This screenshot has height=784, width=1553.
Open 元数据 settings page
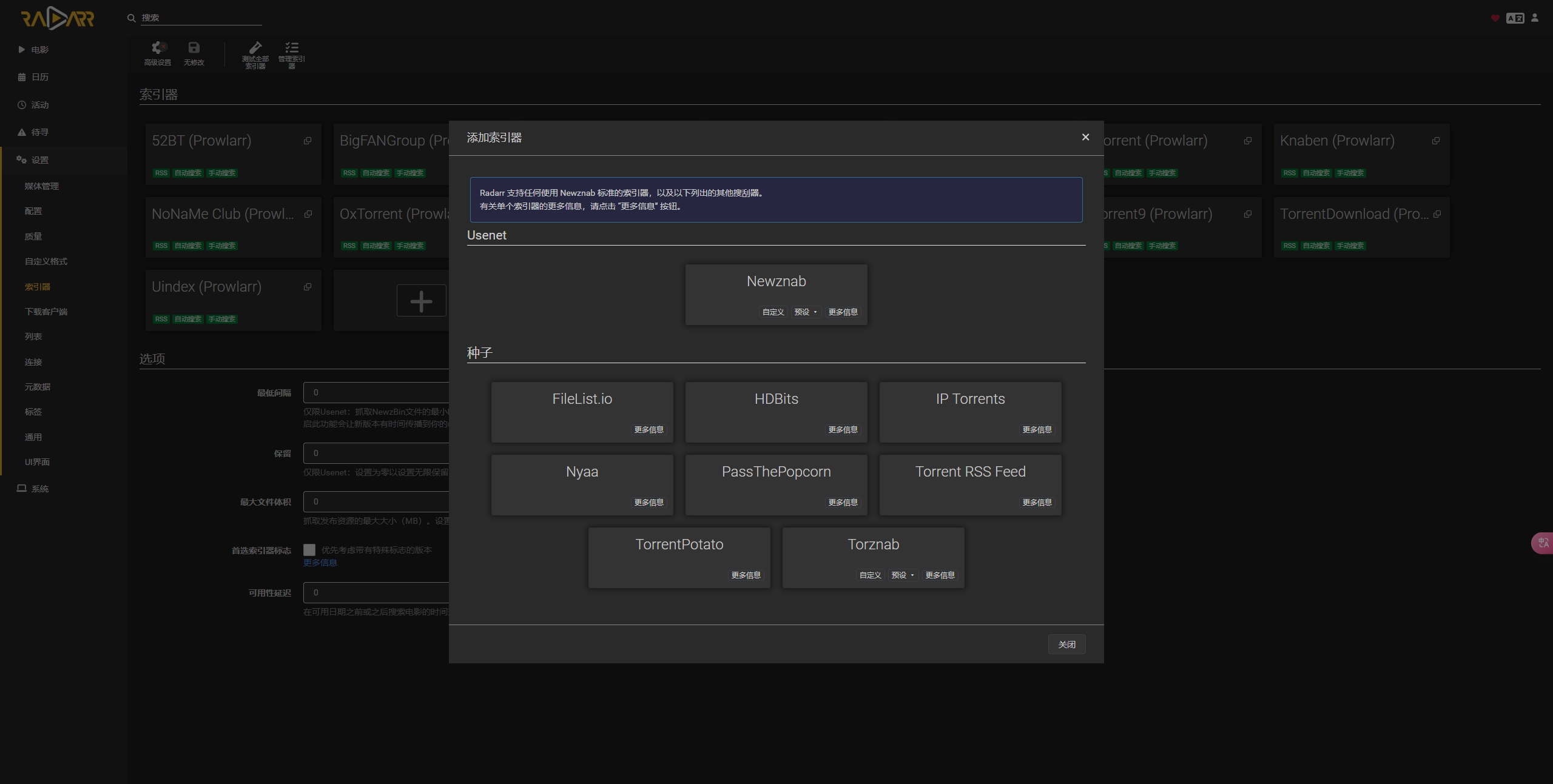click(x=38, y=387)
